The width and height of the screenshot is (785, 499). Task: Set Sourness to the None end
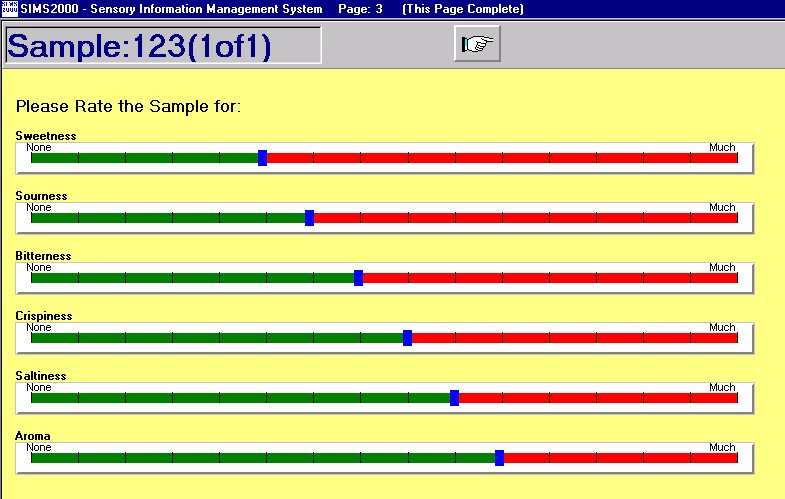(x=33, y=218)
